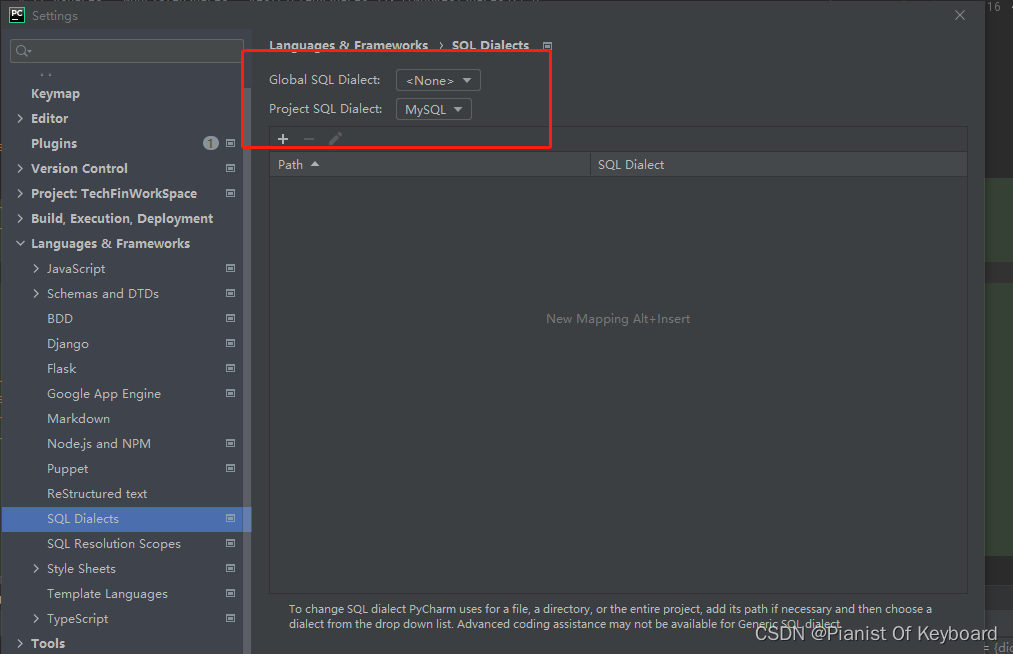Viewport: 1013px width, 654px height.
Task: Click the project icon next to JavaScript
Action: pos(230,268)
